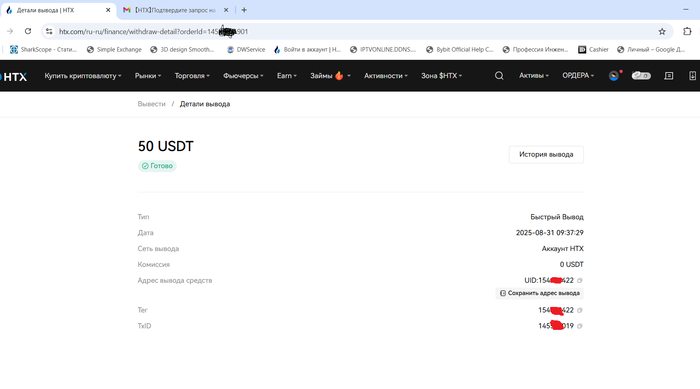
Task: Open SharkScope bookmark
Action: point(44,50)
